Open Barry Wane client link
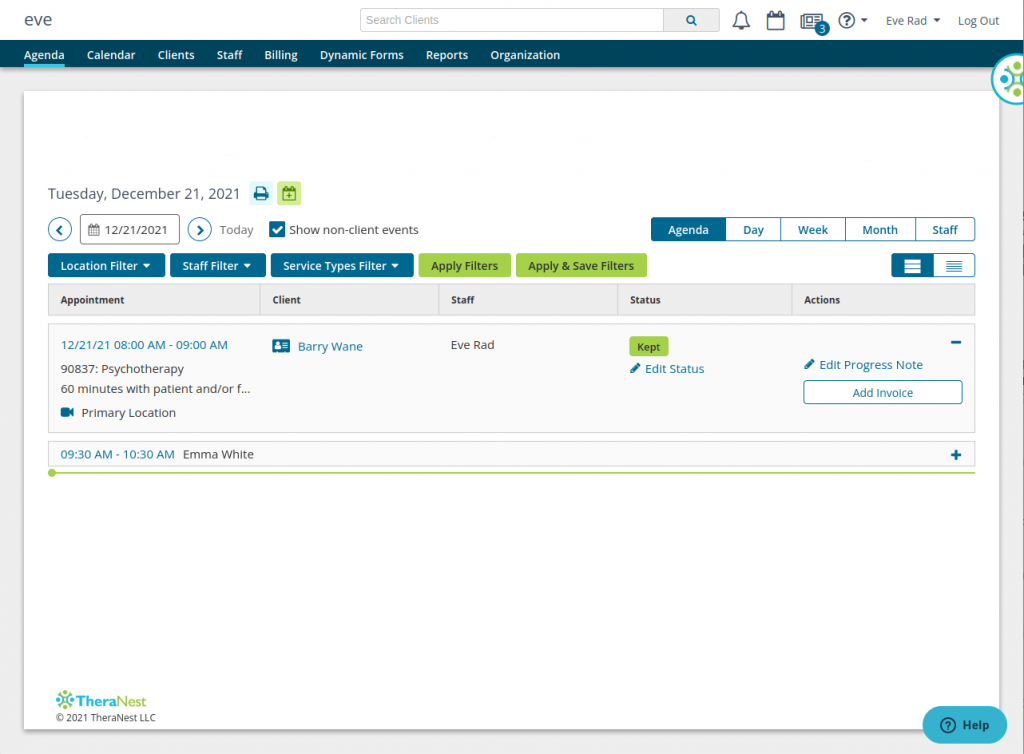 (x=330, y=347)
